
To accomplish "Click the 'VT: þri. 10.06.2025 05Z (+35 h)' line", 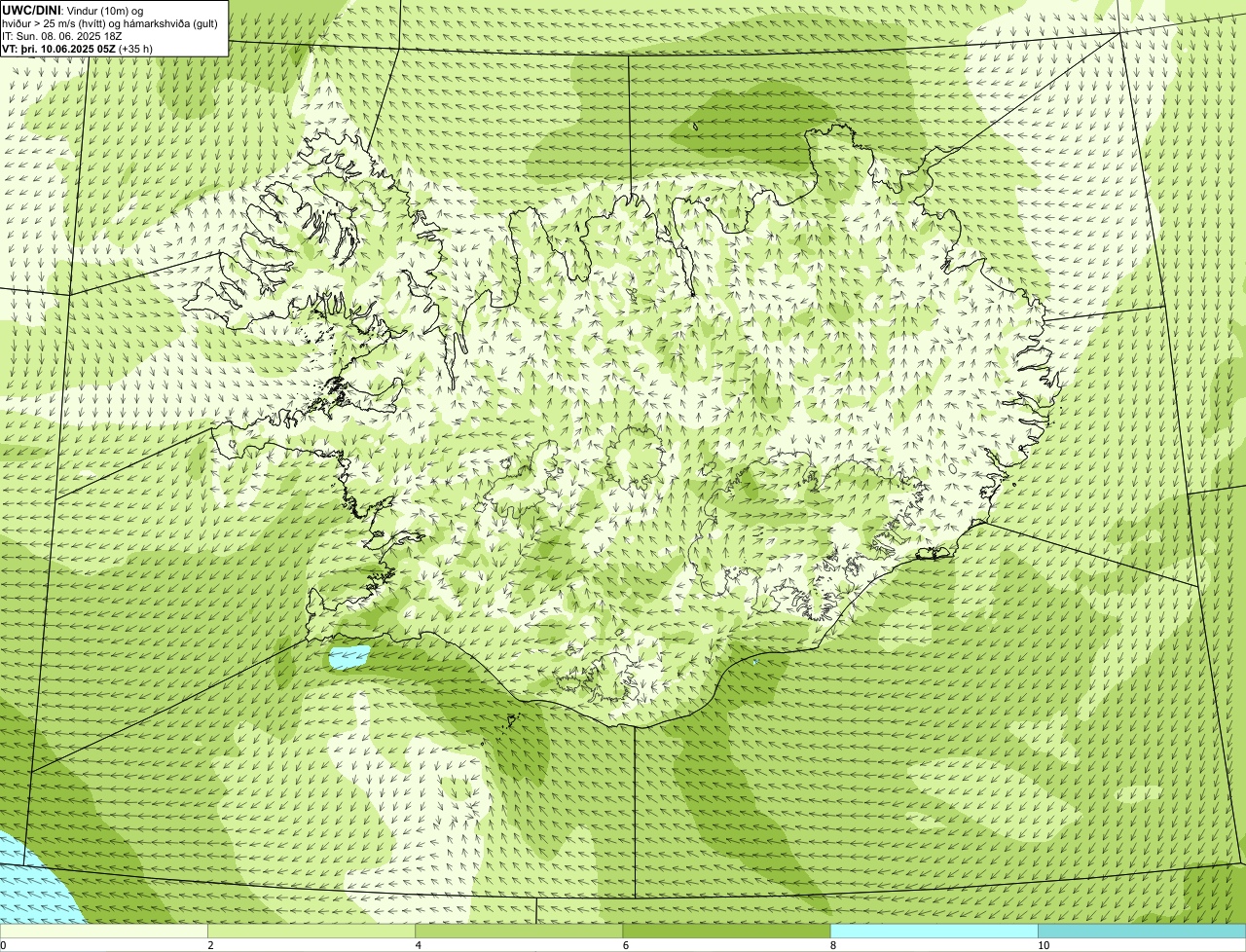I will pyautogui.click(x=77, y=48).
